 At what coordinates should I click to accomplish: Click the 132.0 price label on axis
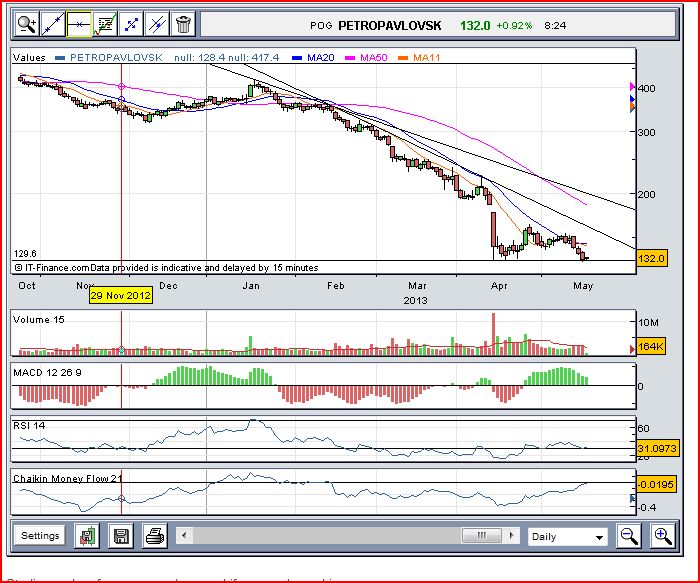pos(650,259)
